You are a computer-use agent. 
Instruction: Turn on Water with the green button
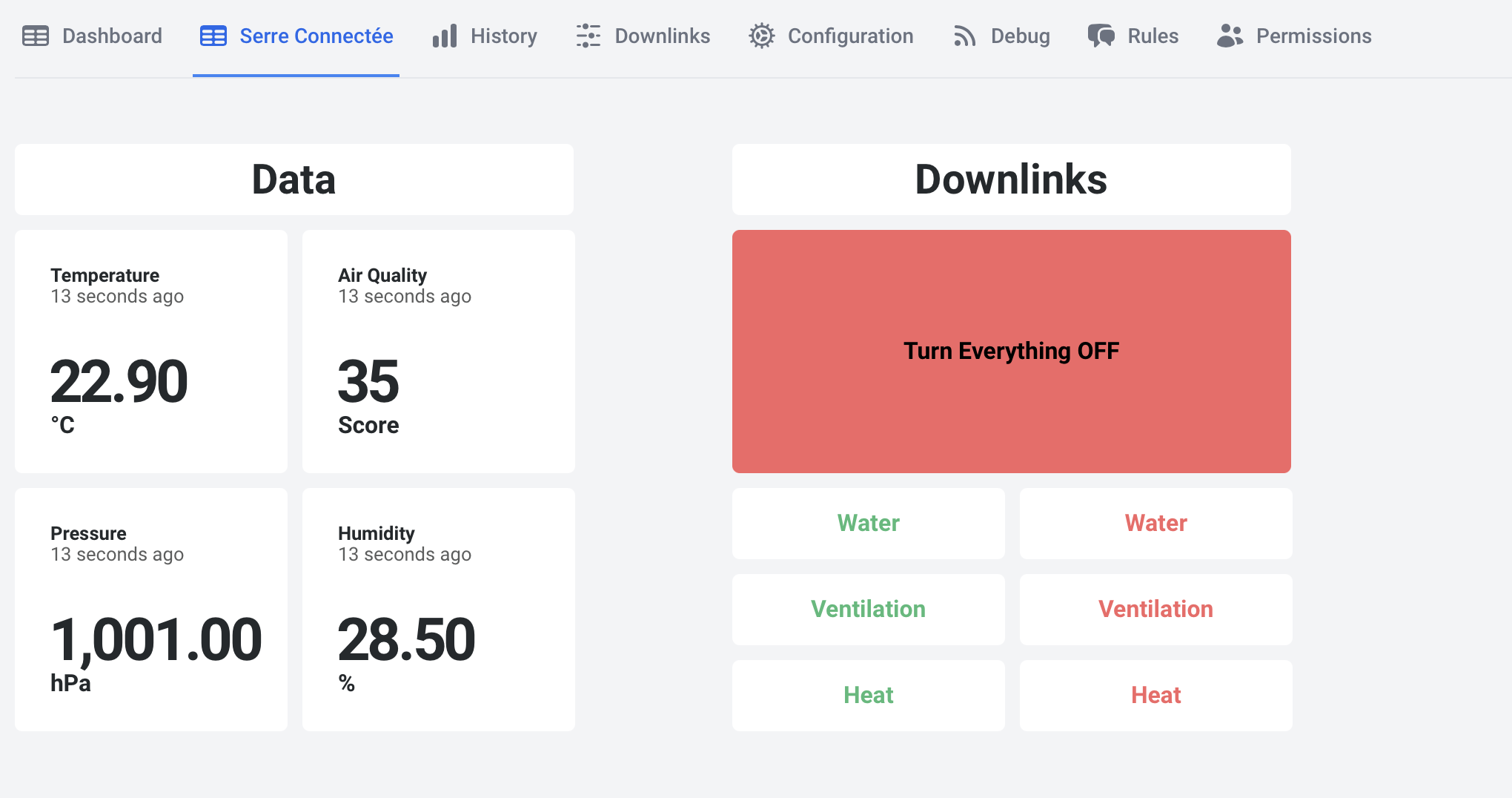[x=868, y=524]
